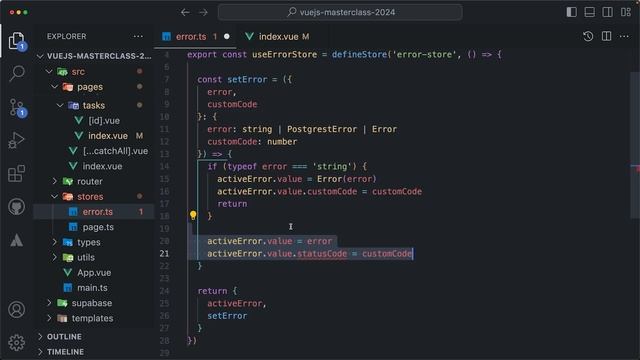Open the page.ts file
The height and width of the screenshot is (360, 640).
93,227
